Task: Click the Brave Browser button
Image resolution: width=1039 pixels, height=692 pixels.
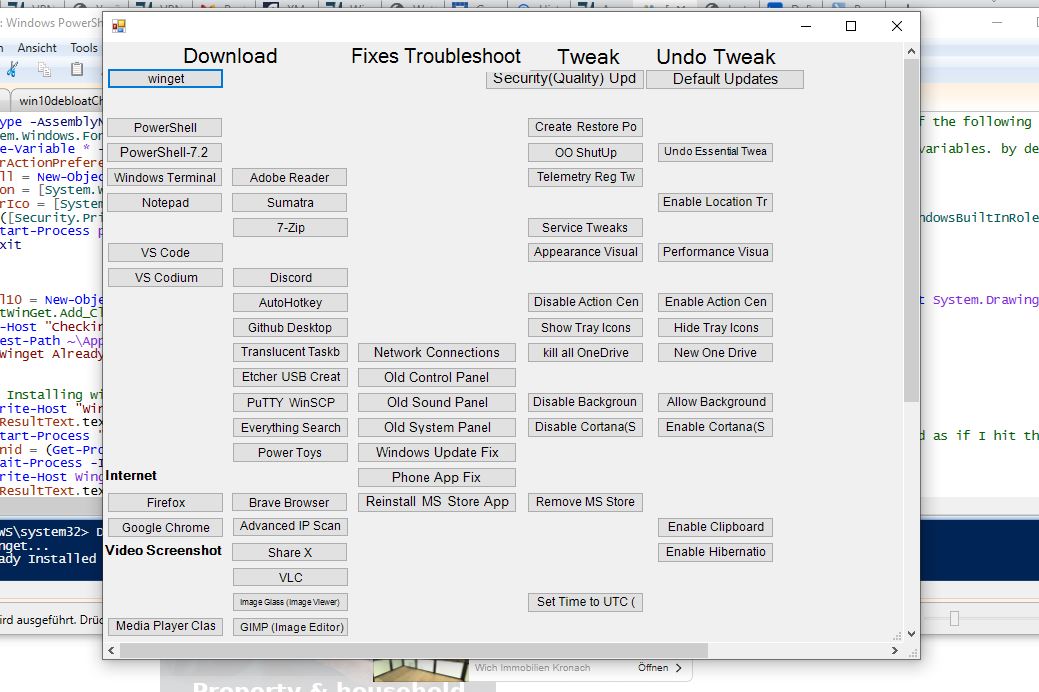Action: 290,502
